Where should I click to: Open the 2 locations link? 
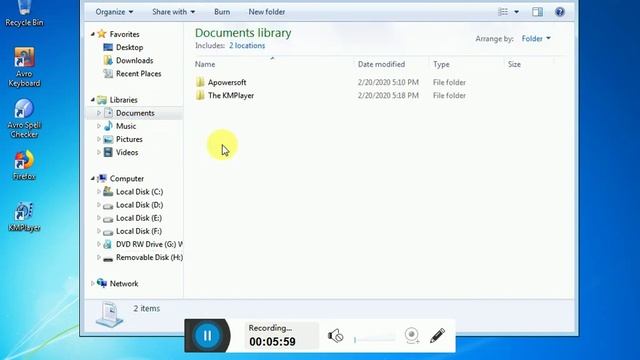(247, 45)
